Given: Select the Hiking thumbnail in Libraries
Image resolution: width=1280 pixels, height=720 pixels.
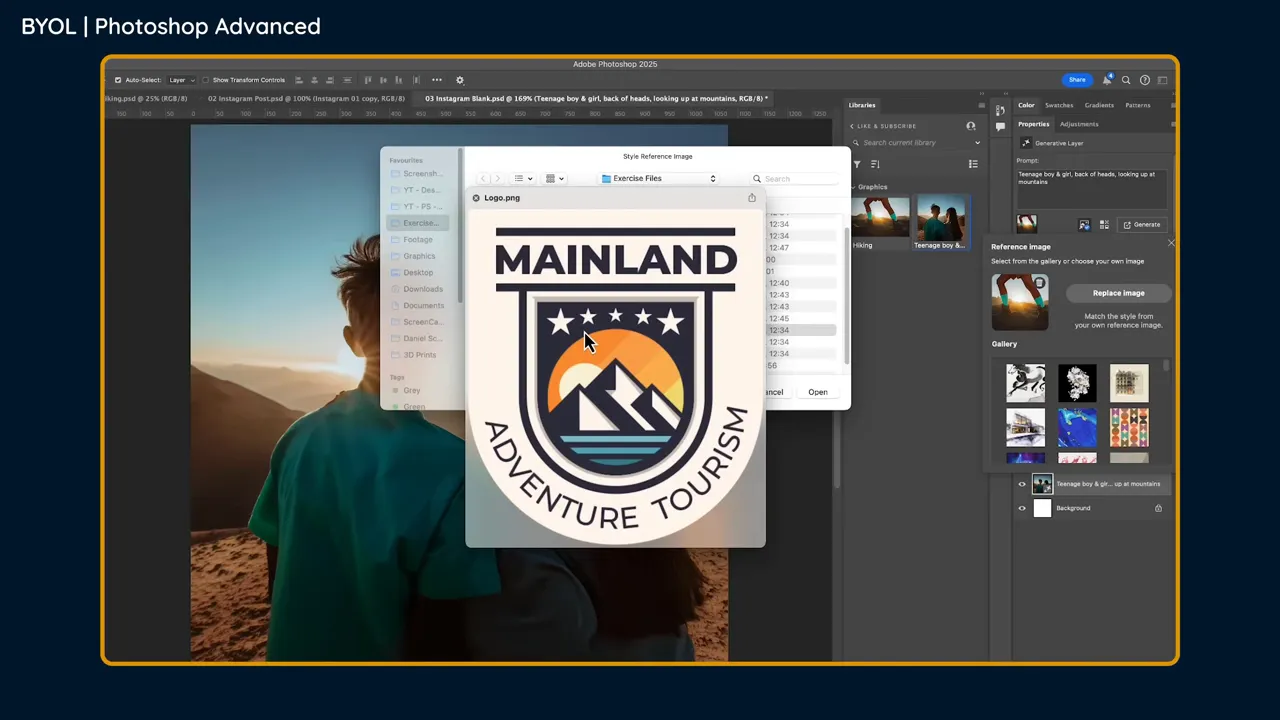Looking at the screenshot, I should pyautogui.click(x=880, y=215).
